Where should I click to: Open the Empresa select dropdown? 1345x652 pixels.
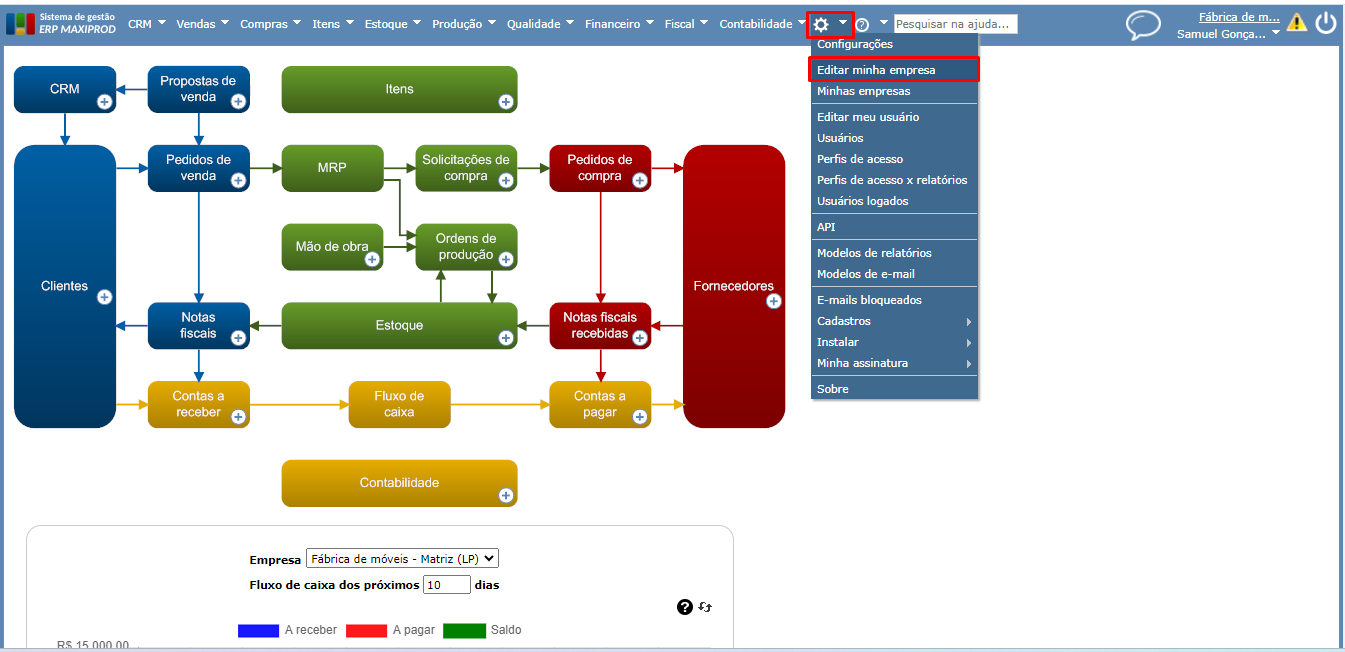[x=402, y=559]
